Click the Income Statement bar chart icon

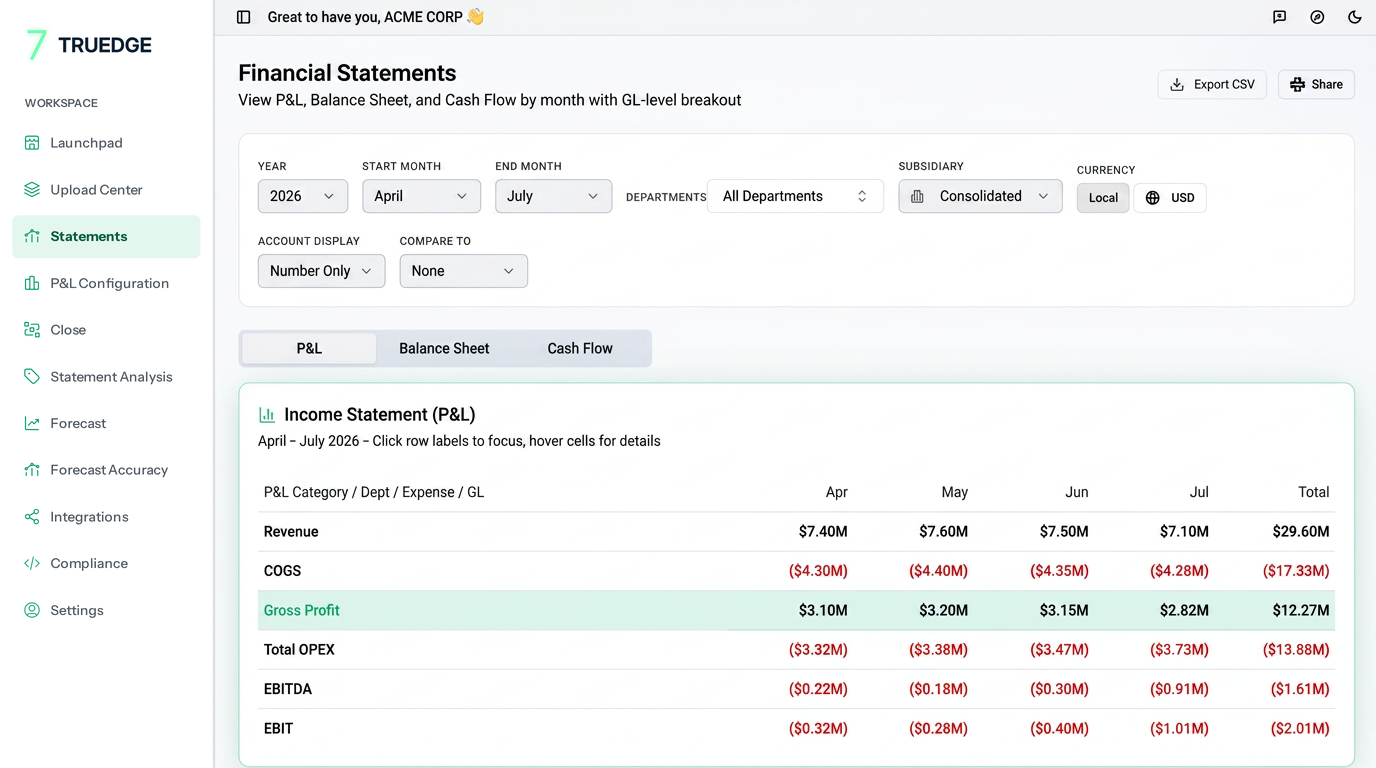[267, 414]
